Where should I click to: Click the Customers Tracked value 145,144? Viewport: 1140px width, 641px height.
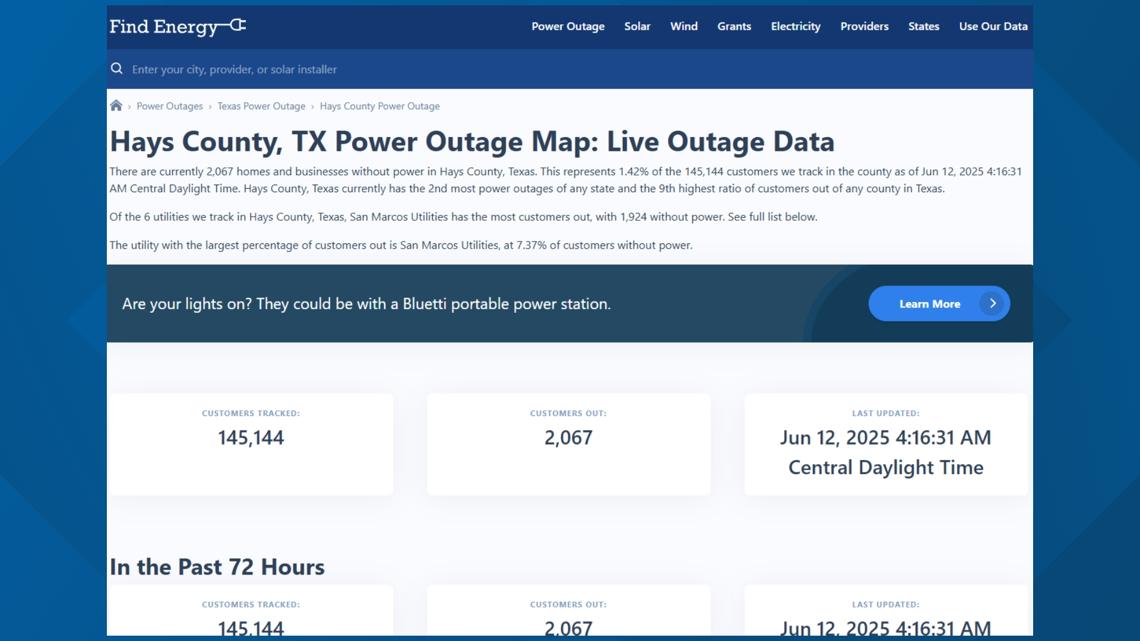pyautogui.click(x=251, y=438)
